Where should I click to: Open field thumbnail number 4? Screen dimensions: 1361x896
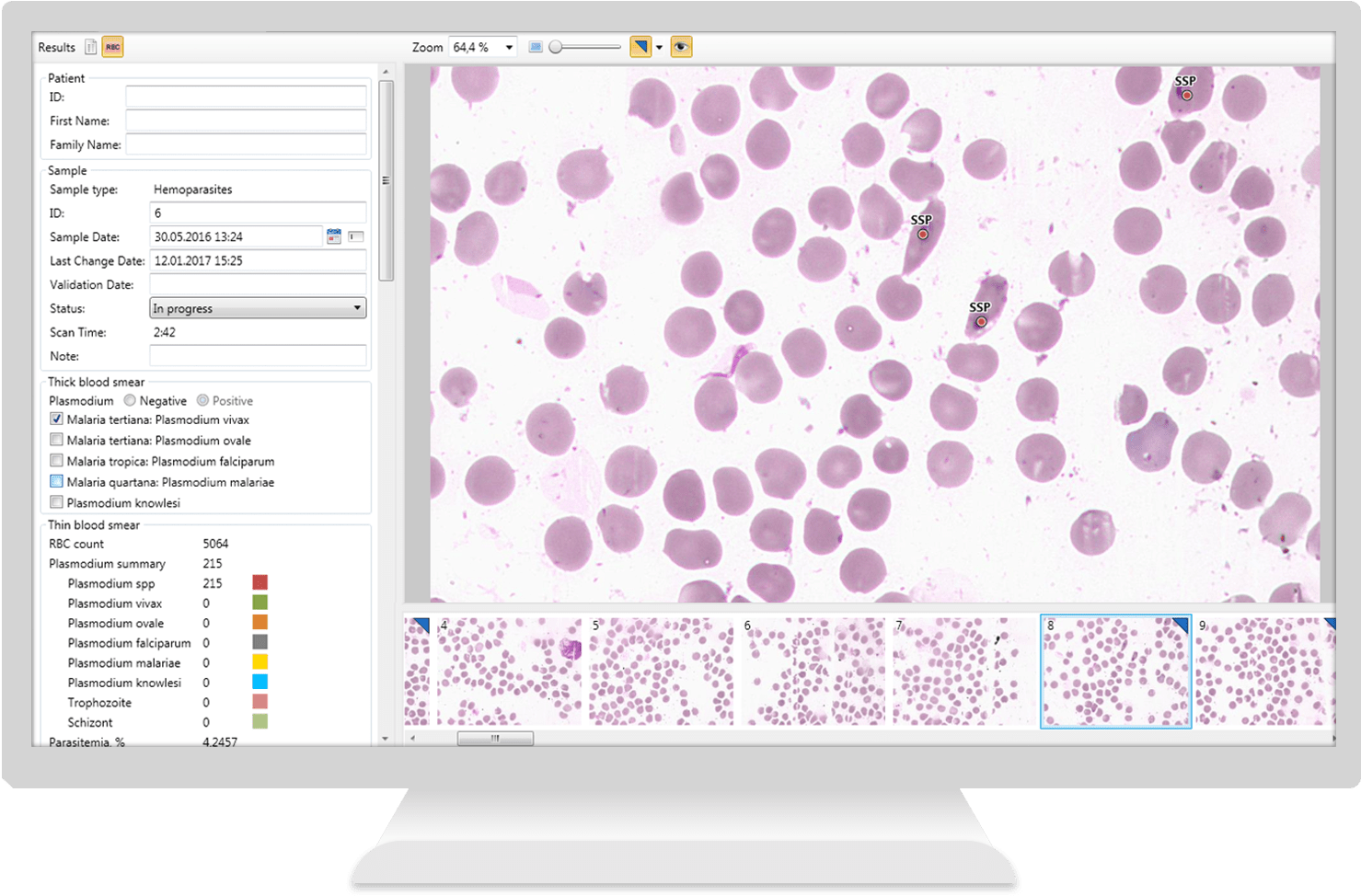tap(509, 672)
